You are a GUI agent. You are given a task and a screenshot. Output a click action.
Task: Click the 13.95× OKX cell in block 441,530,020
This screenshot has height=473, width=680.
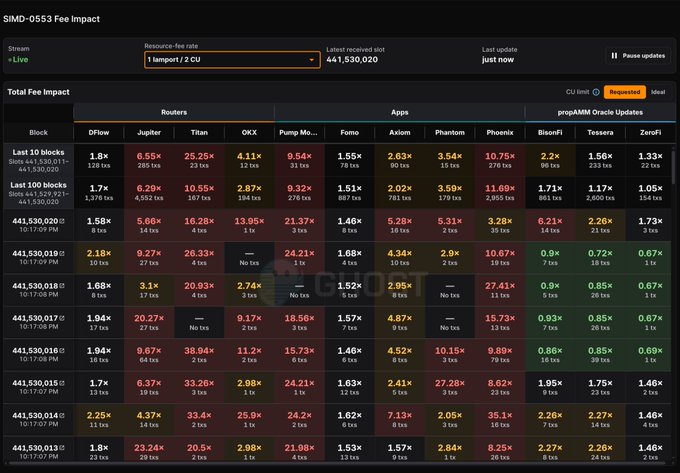(x=249, y=225)
